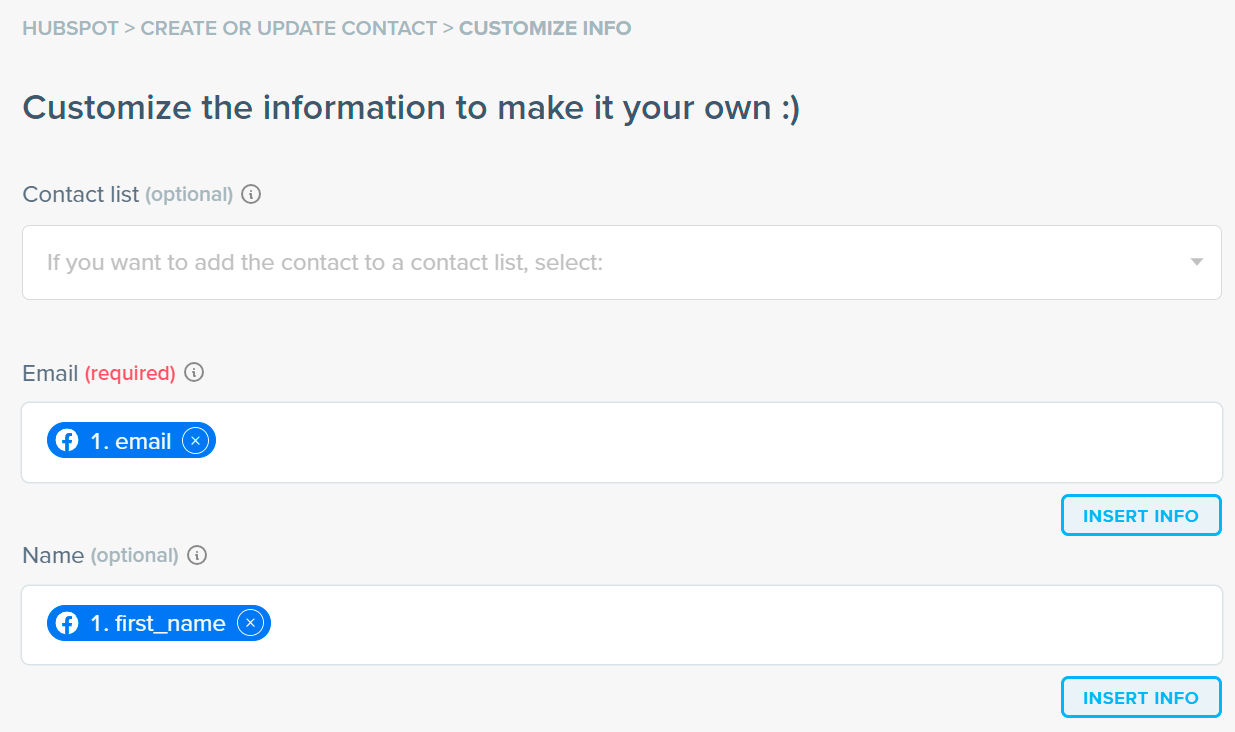Click Facebook icon in the email tag

point(67,441)
